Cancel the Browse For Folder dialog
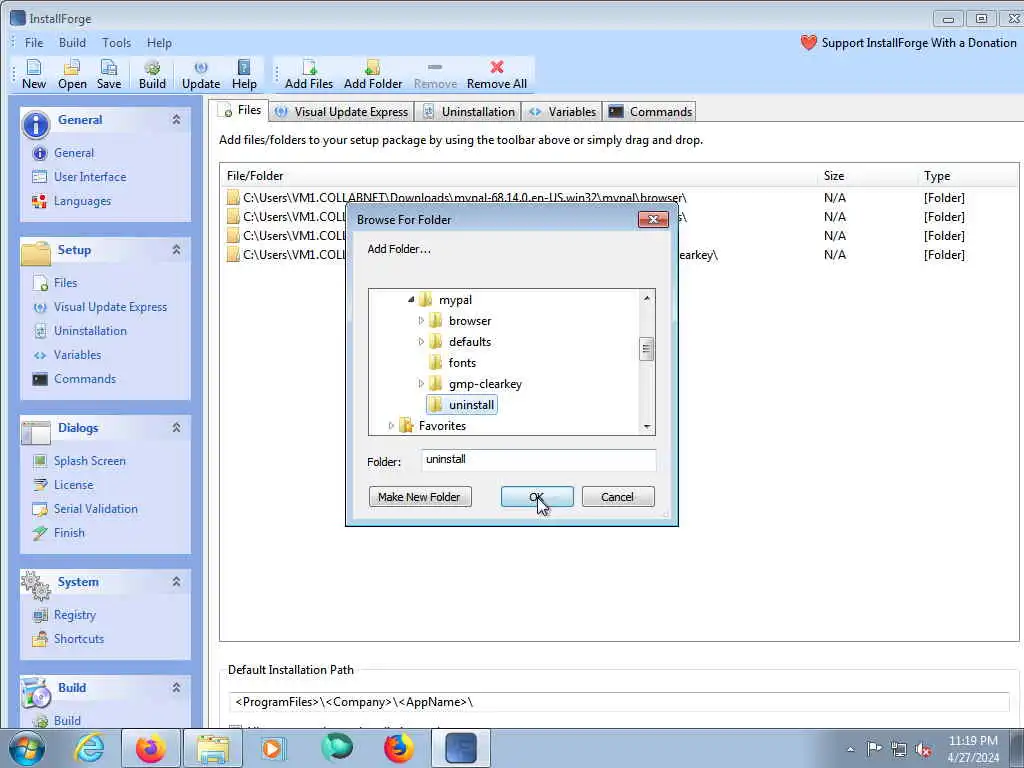The image size is (1024, 768). coord(617,497)
